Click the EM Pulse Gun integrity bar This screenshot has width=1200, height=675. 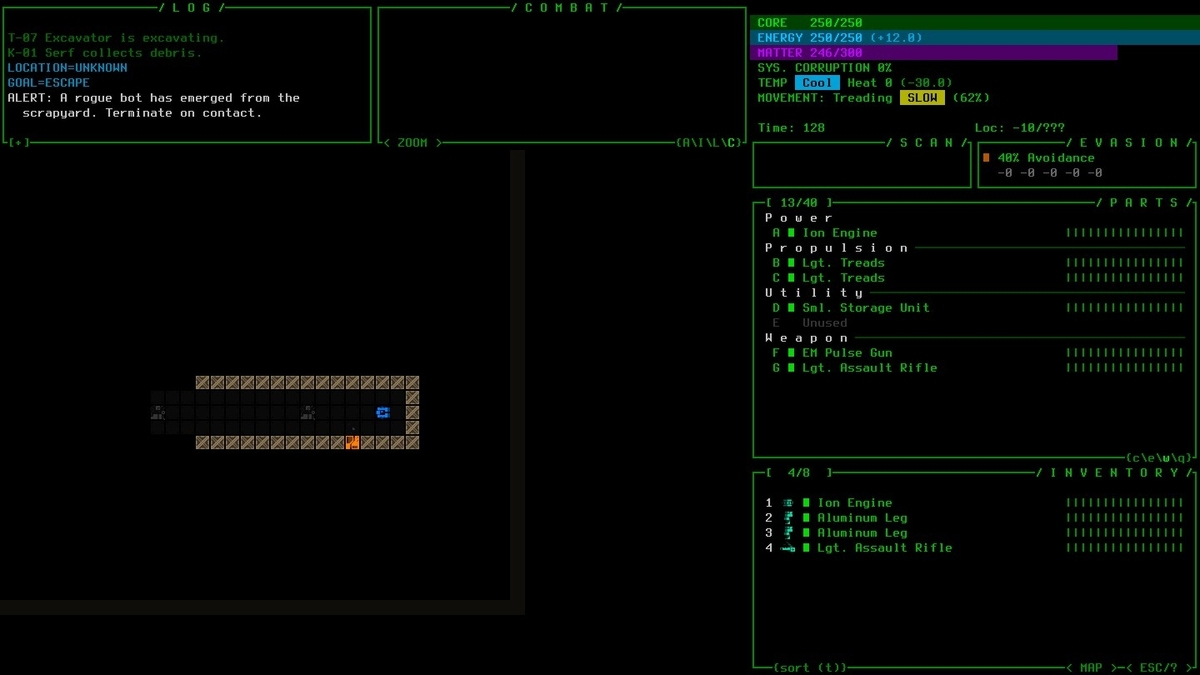[1125, 353]
